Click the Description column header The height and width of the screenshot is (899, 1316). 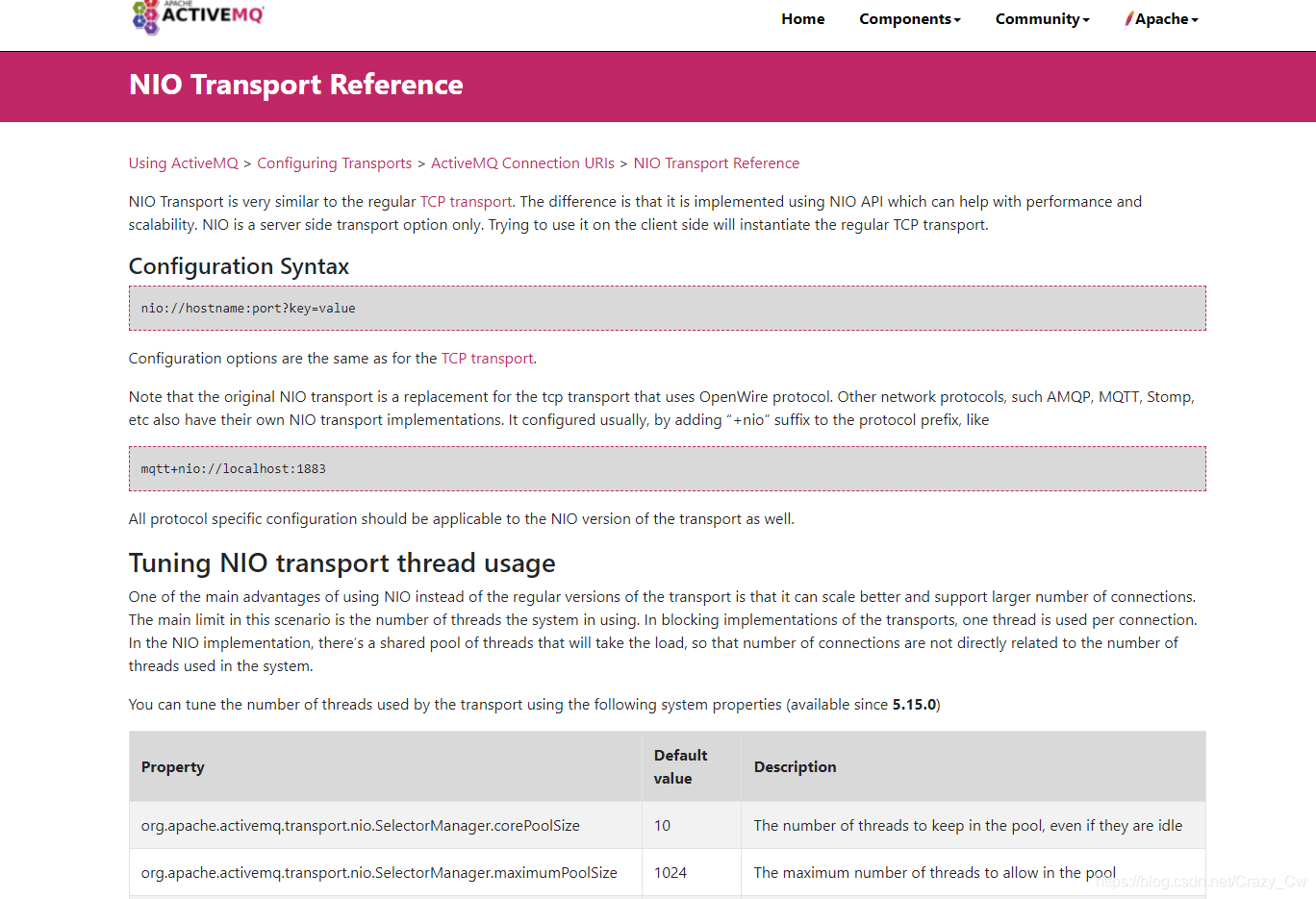[974, 767]
